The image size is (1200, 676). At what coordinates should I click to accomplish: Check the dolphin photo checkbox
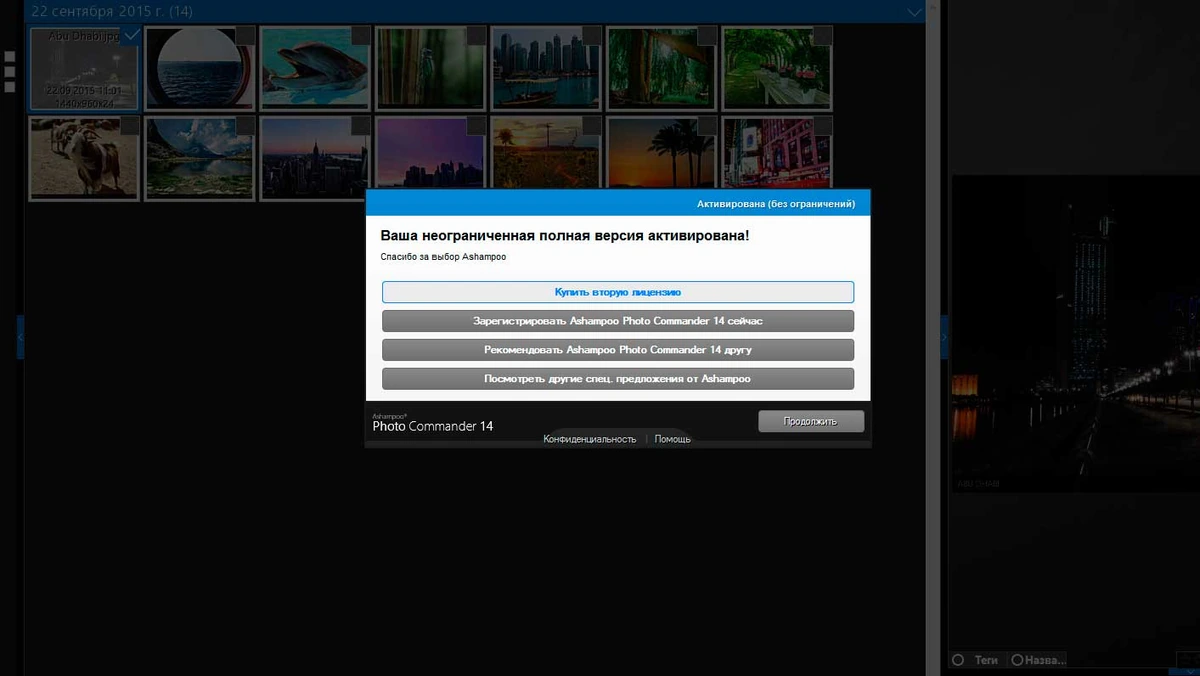pyautogui.click(x=361, y=36)
